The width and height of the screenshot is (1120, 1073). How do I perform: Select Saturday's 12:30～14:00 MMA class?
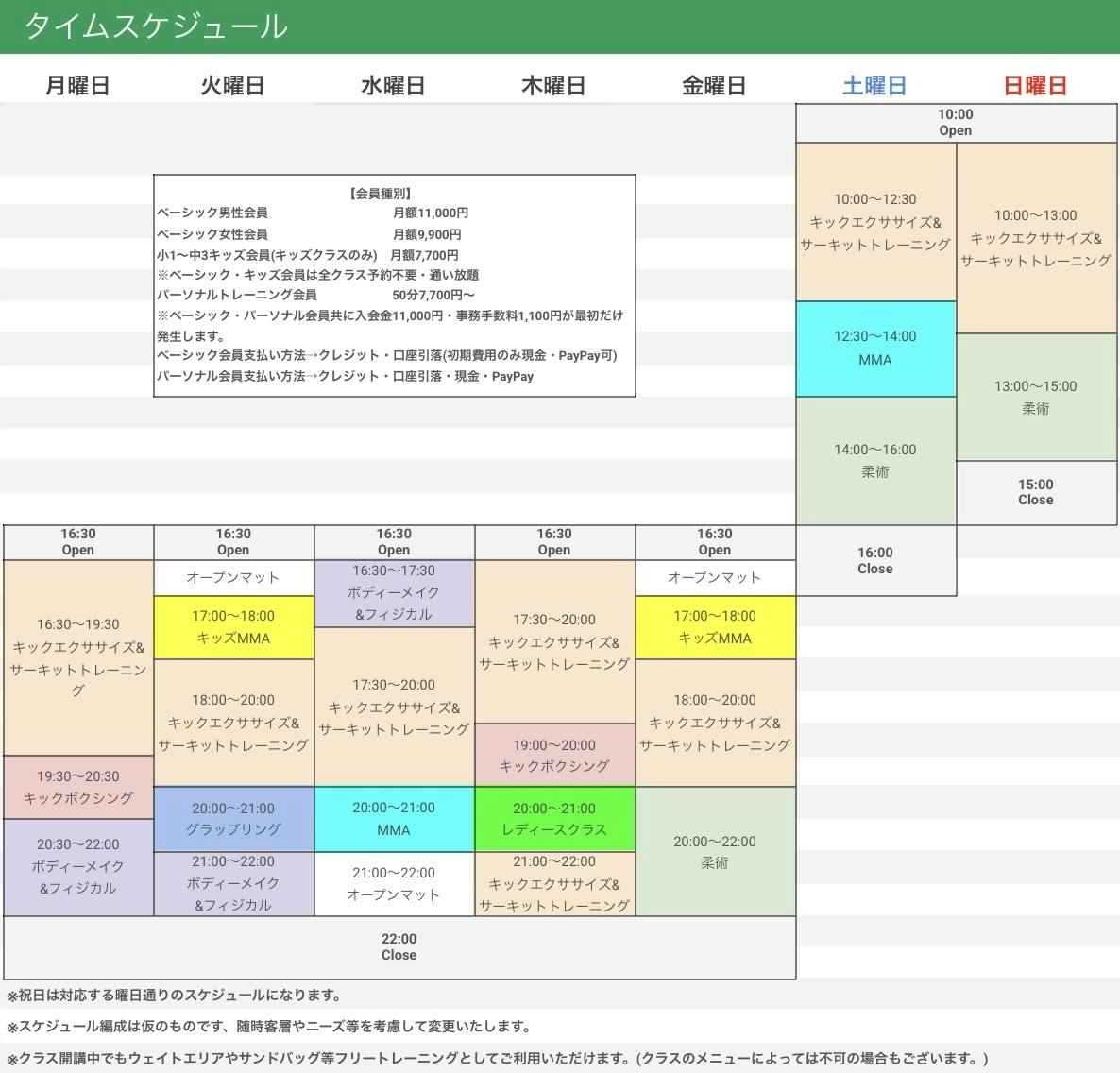tap(875, 349)
